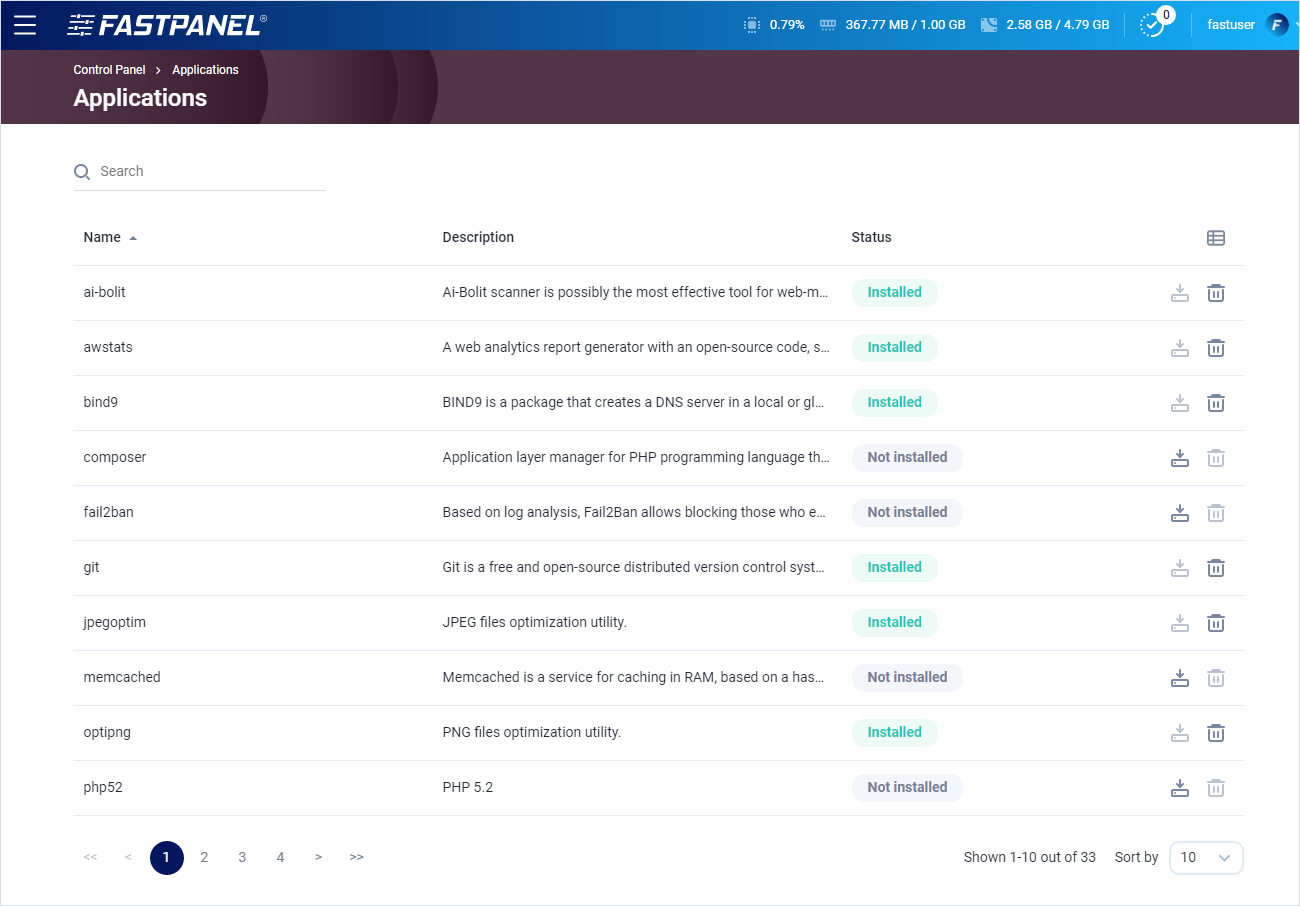Click the install icon for jpegoptim
Viewport: 1300px width, 906px height.
click(1180, 623)
